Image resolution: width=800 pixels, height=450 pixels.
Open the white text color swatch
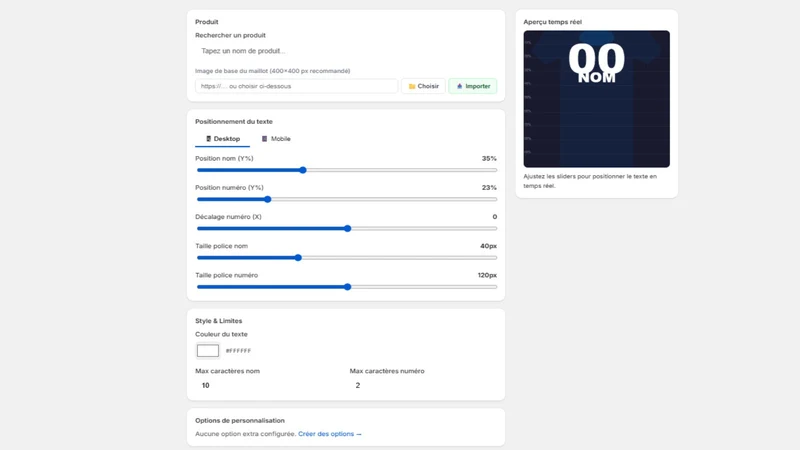[208, 351]
